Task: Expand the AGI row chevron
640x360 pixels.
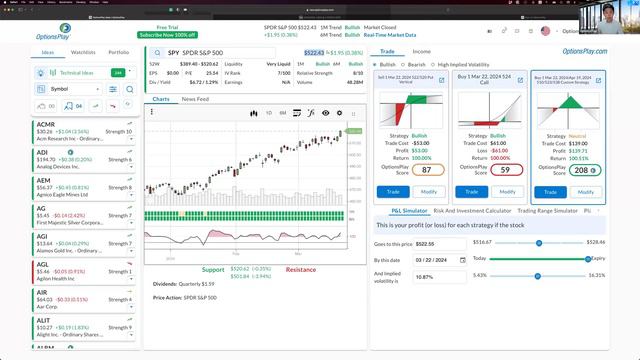Action: [x=131, y=251]
